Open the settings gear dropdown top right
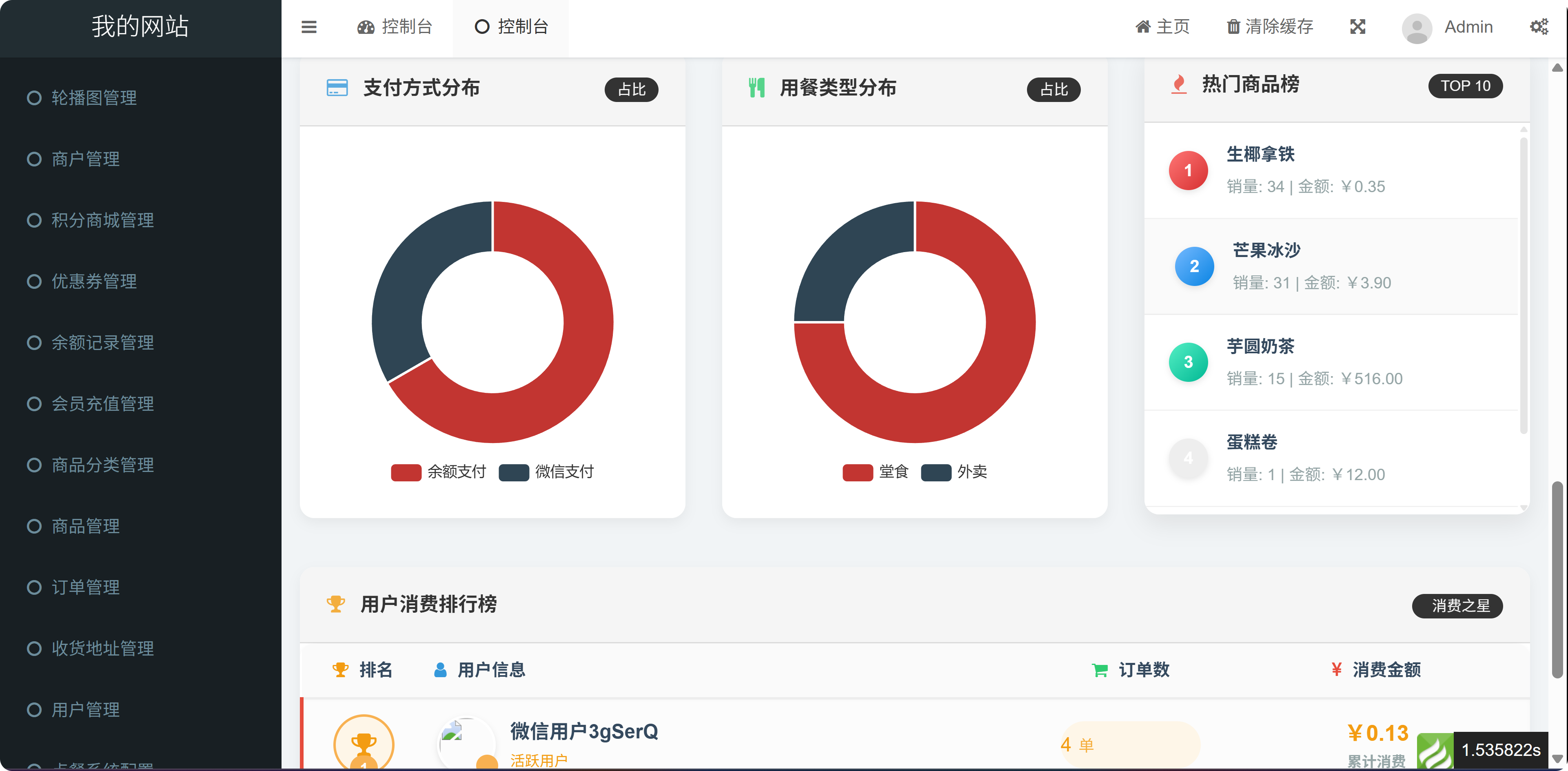Screen dimensions: 1568x771 click(x=1539, y=26)
